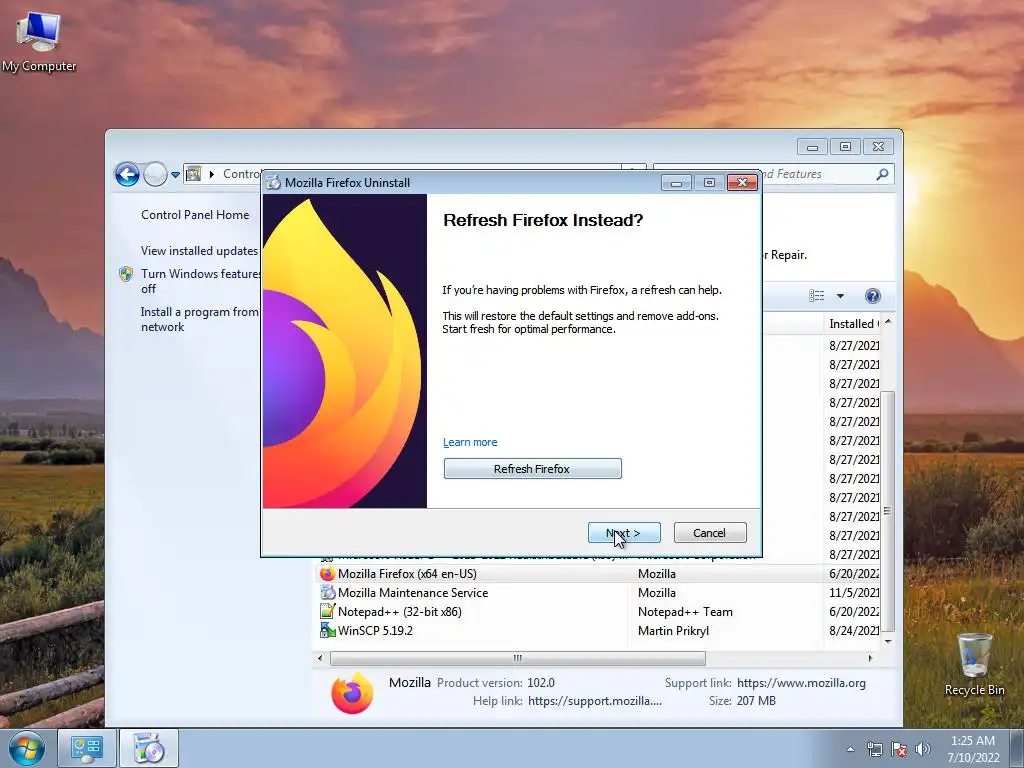Click Turn Windows features shield icon
Viewport: 1024px width, 768px height.
pos(126,274)
